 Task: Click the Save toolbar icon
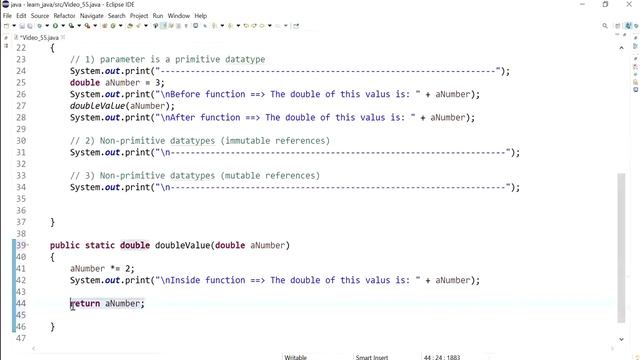(x=22, y=26)
